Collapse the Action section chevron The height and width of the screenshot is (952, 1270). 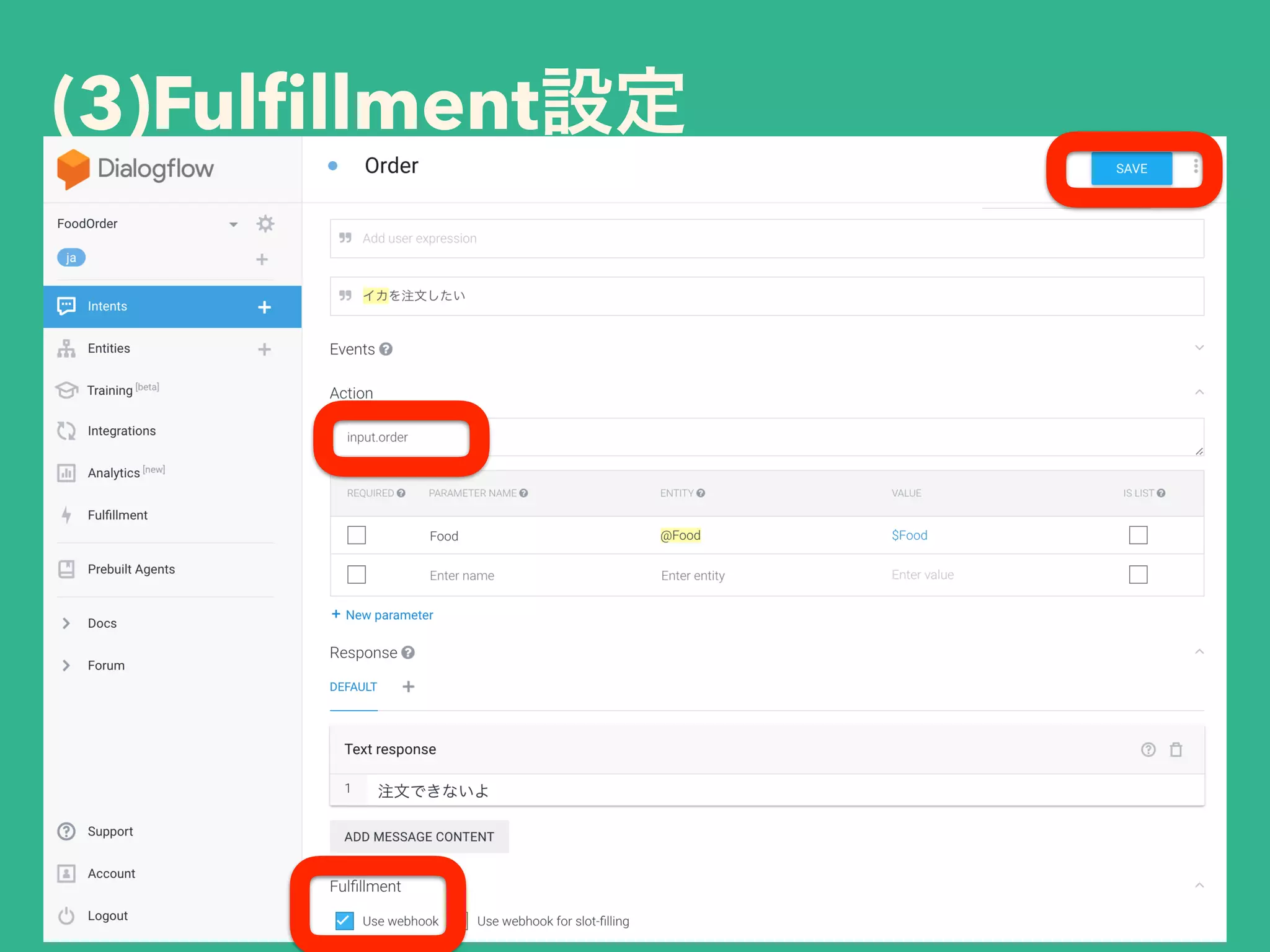tap(1199, 392)
